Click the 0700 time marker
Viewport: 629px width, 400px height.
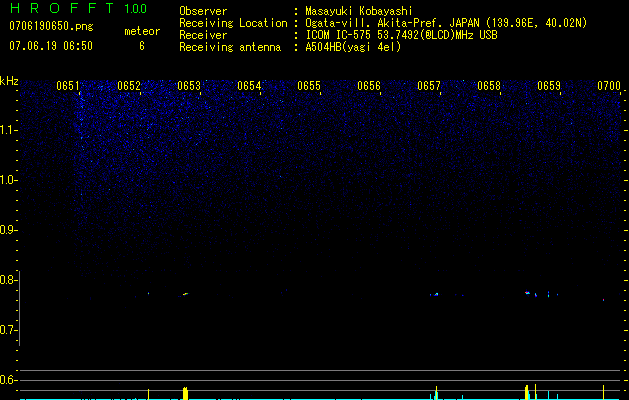[609, 86]
